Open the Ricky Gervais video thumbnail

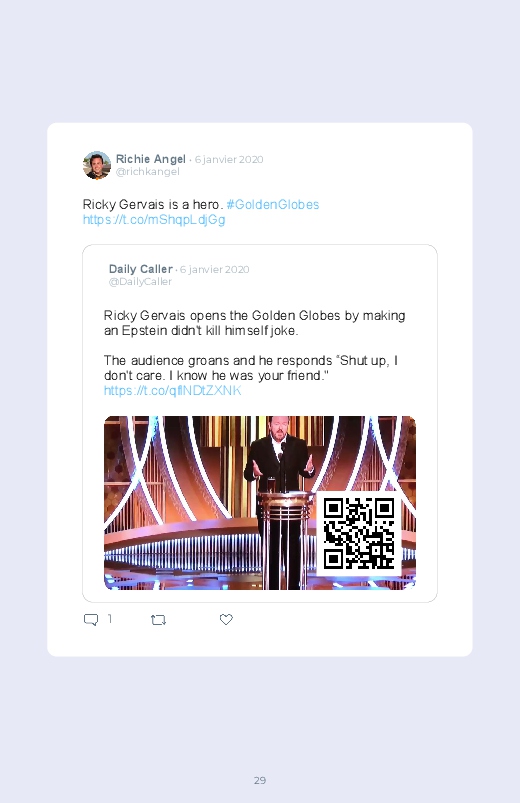pyautogui.click(x=260, y=502)
